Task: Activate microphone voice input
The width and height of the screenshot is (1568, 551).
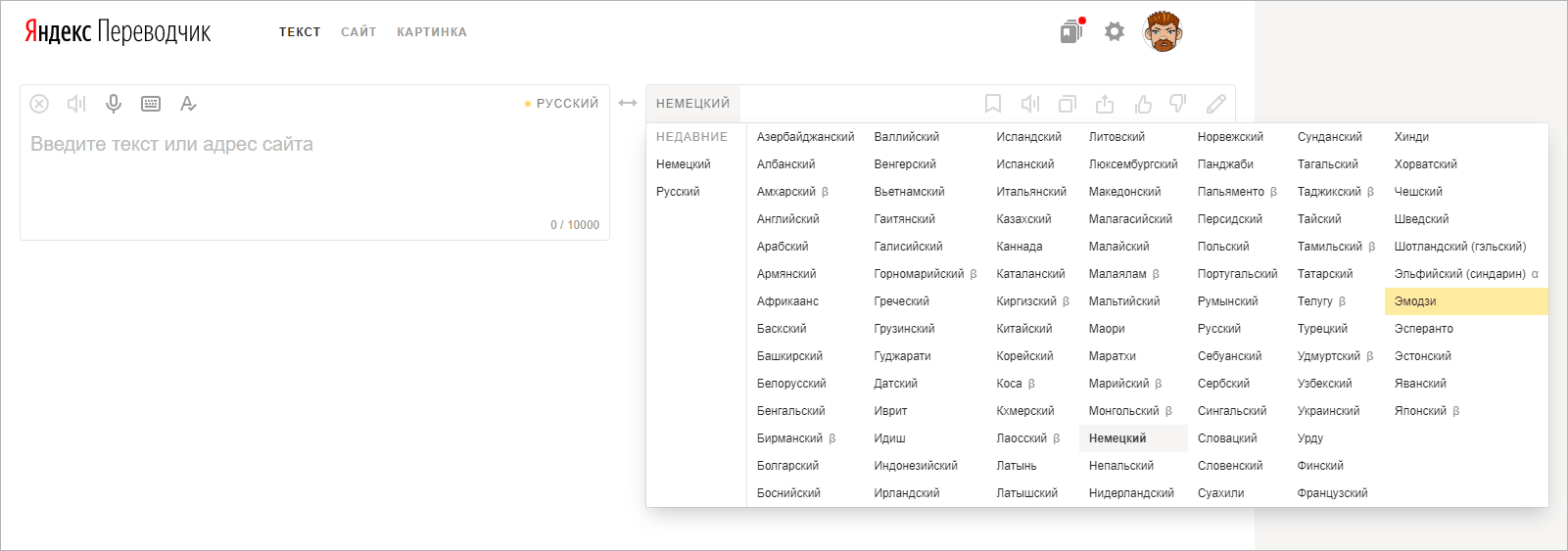Action: [x=114, y=104]
